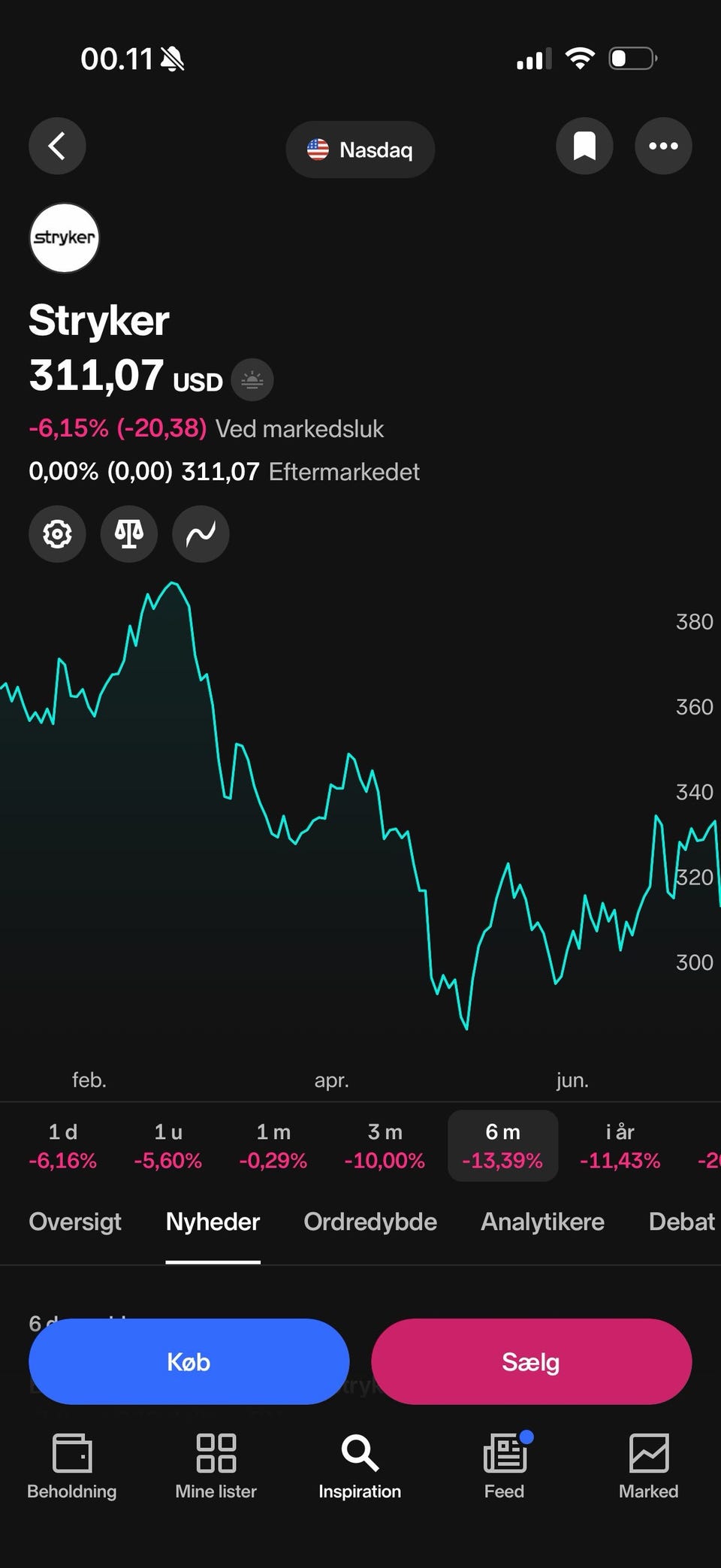Open the three-dot more options menu

(663, 146)
